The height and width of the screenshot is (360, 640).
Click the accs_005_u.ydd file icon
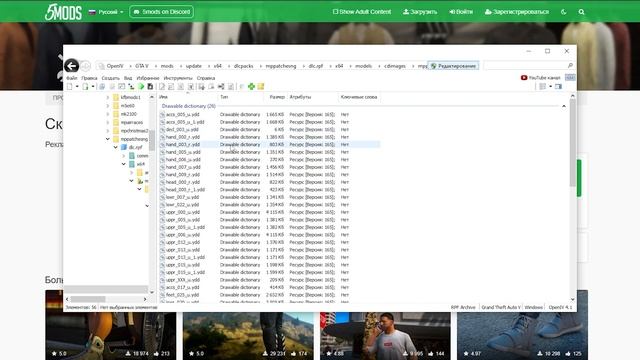pyautogui.click(x=162, y=115)
